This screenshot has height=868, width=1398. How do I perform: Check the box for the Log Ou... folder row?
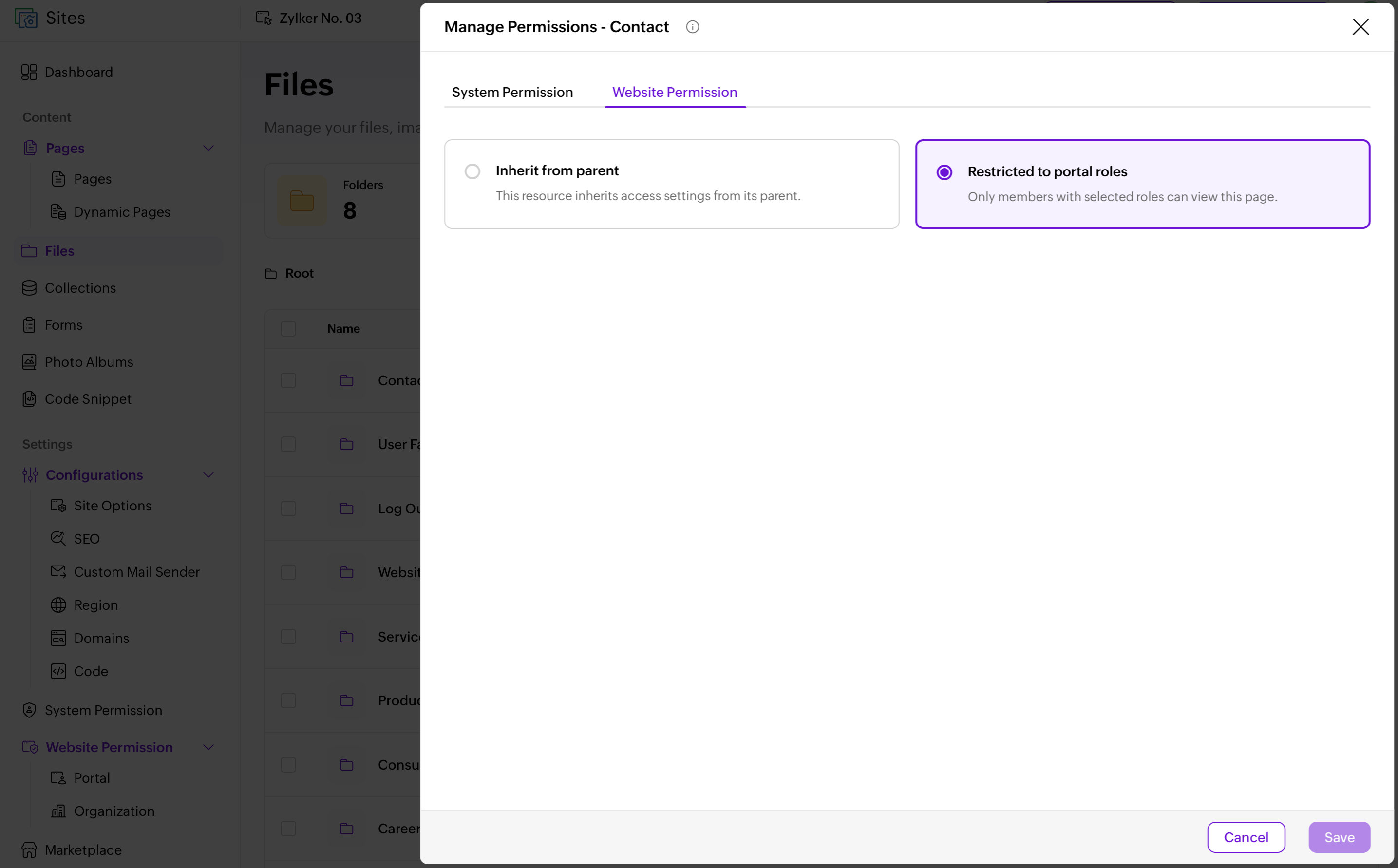[x=288, y=509]
